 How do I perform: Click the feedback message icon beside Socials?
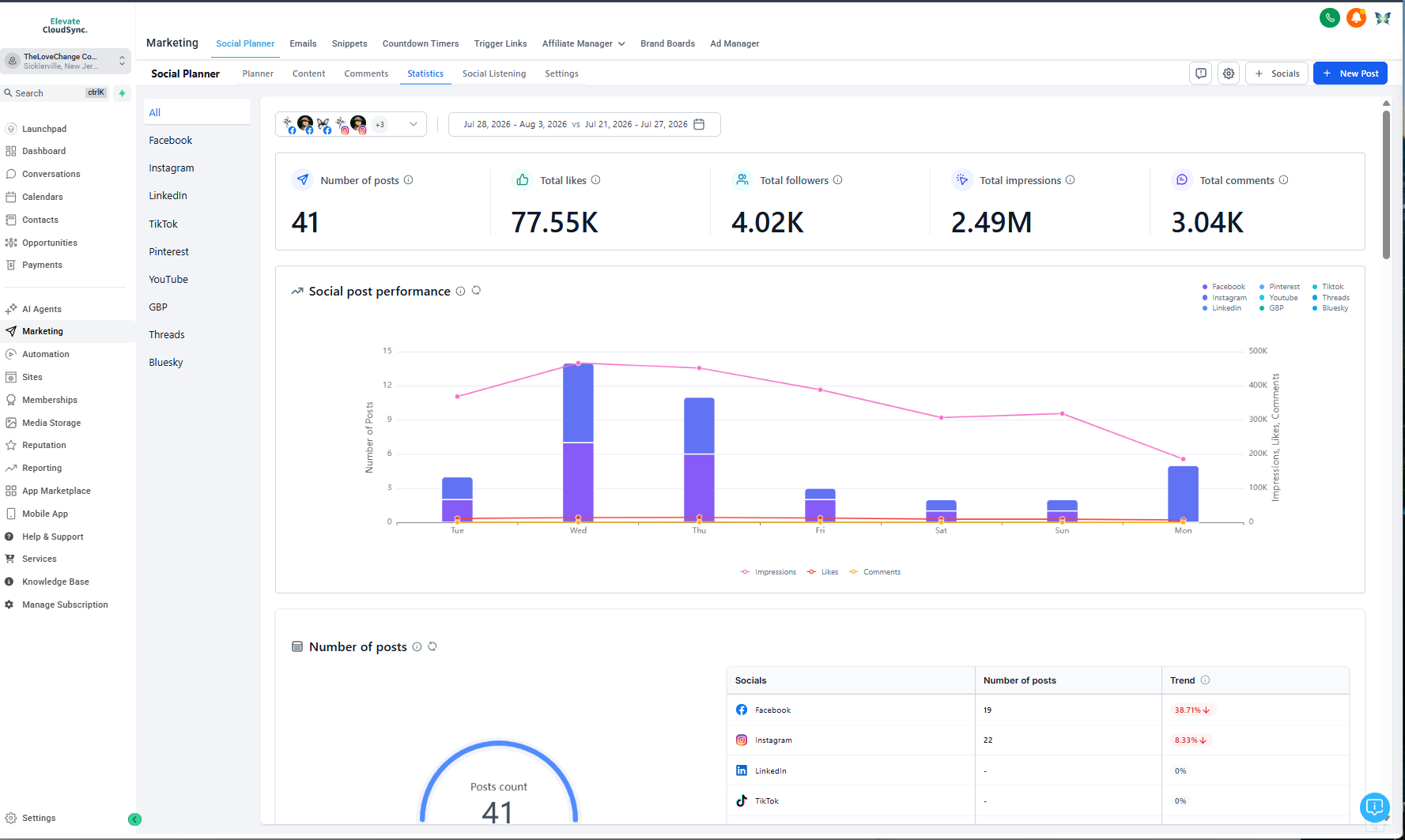(1201, 73)
